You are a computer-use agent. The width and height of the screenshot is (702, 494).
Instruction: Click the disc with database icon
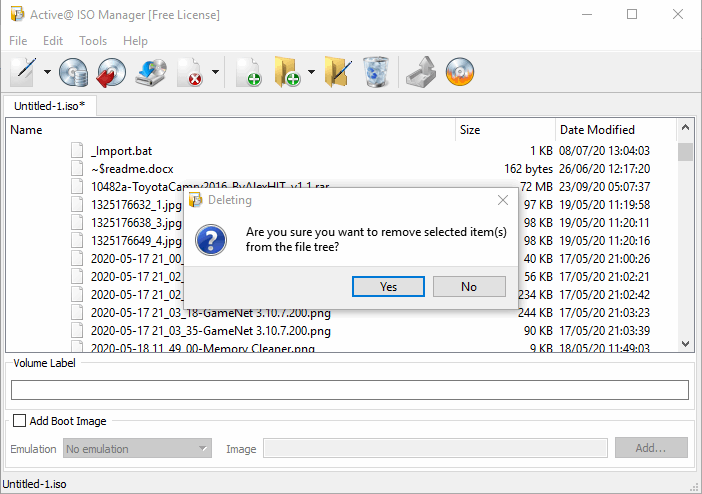(73, 72)
